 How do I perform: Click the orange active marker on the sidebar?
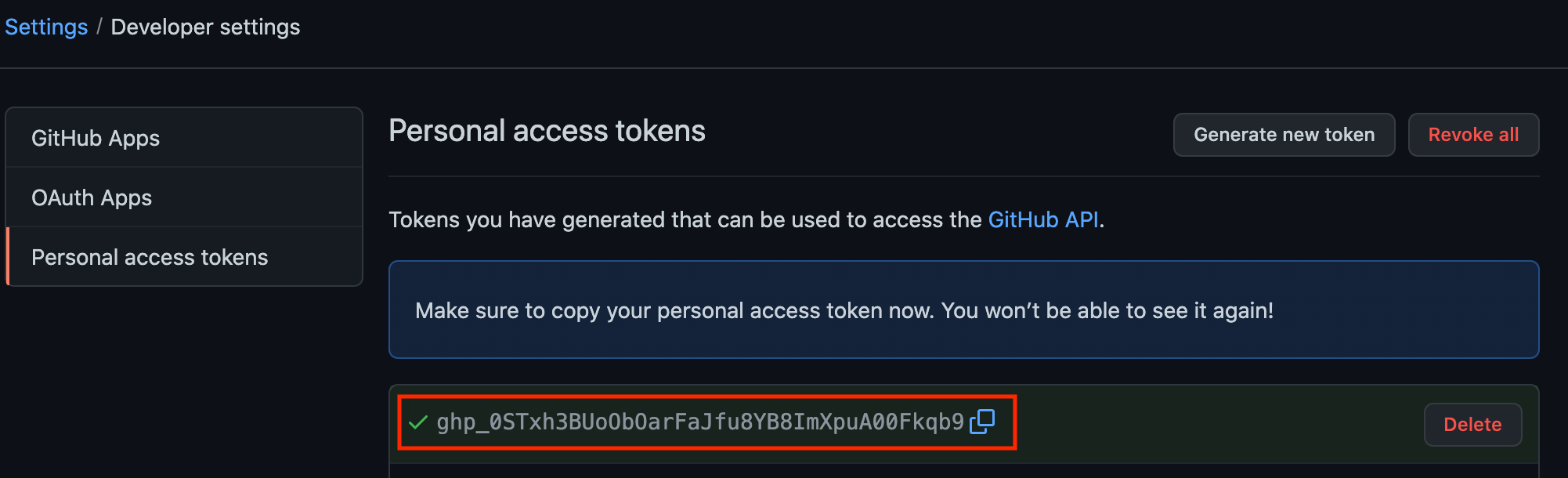tap(8, 256)
